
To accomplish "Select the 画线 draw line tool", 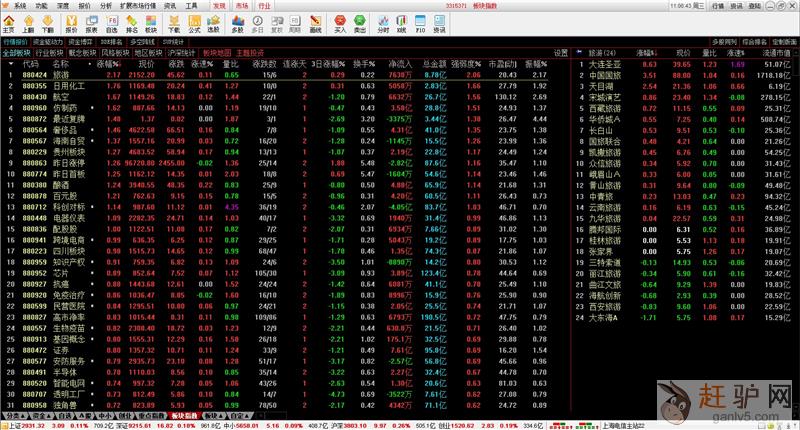I will 316,22.
